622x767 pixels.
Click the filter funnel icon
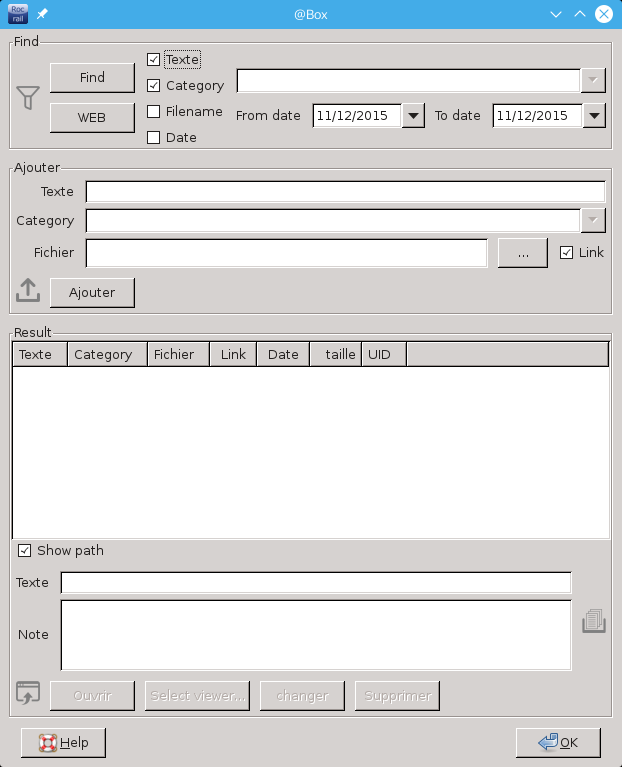(x=28, y=97)
